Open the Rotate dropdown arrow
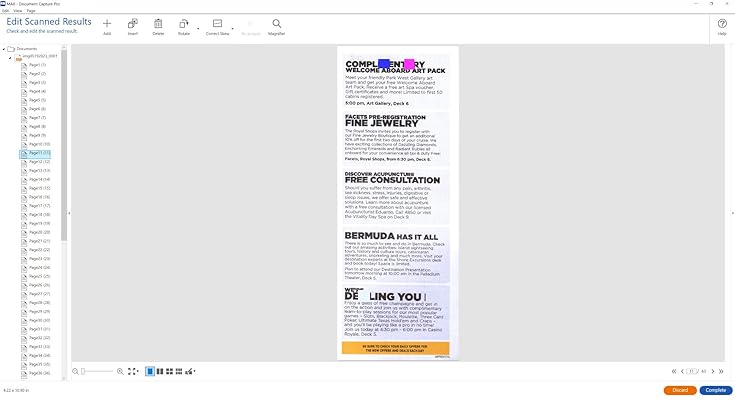This screenshot has height=400, width=735. (x=198, y=29)
